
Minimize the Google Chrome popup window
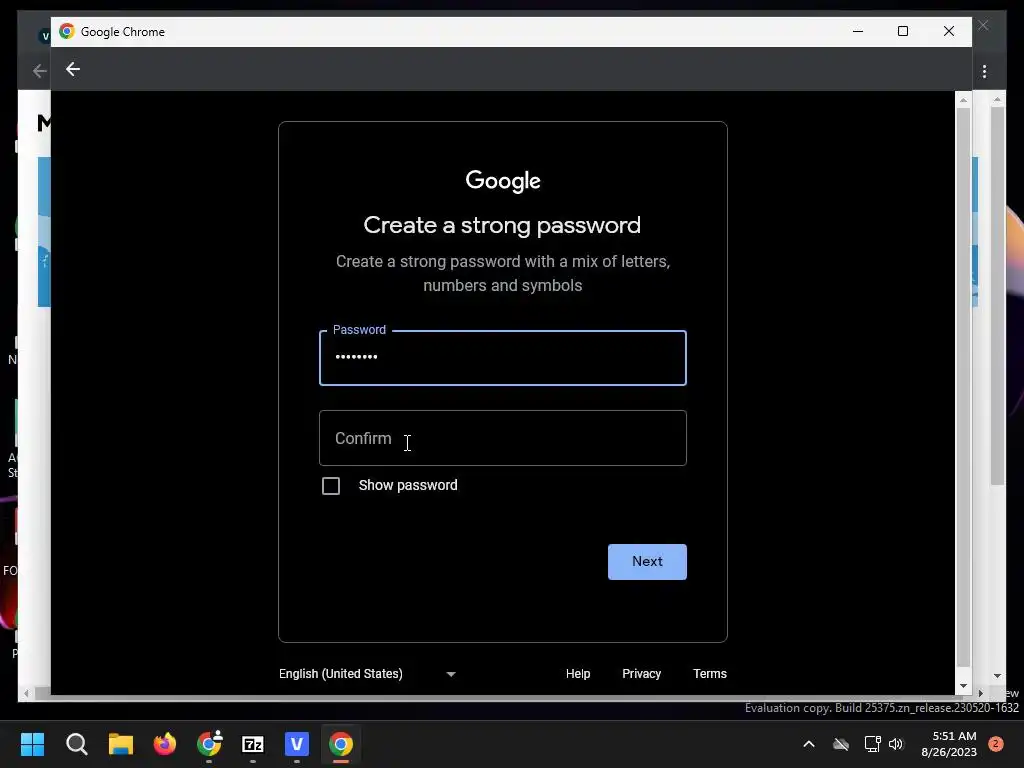tap(858, 31)
